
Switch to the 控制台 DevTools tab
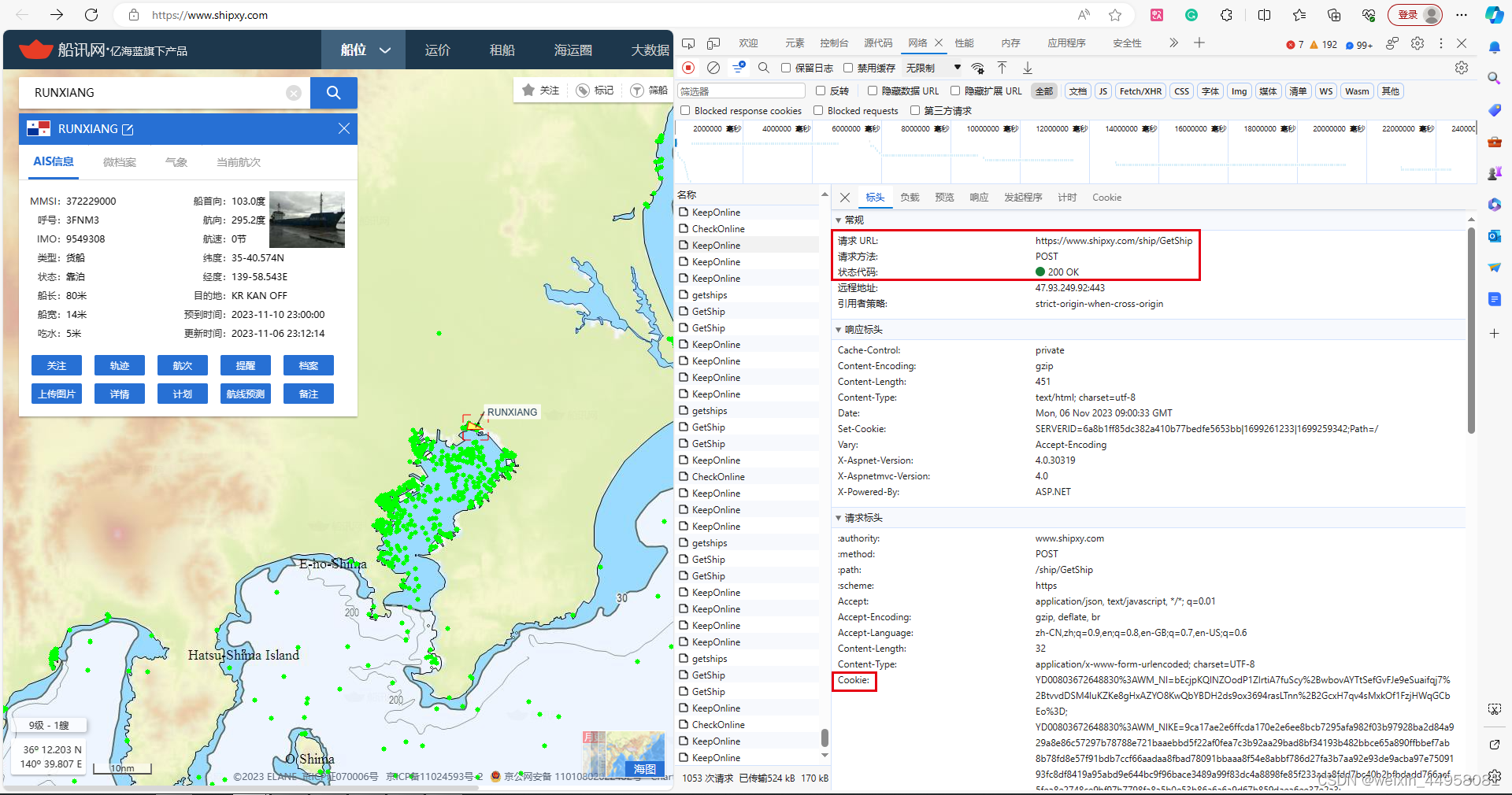[x=834, y=43]
